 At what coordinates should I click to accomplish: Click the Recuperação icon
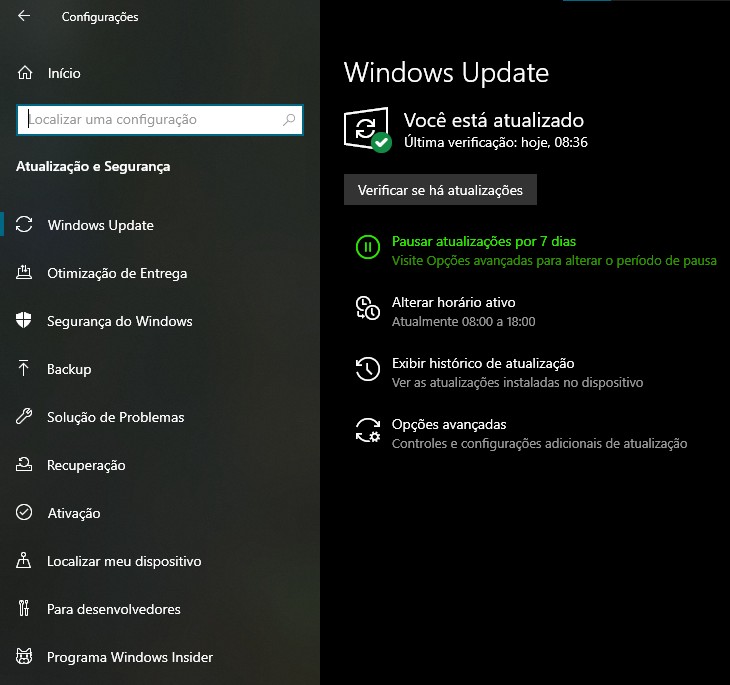pos(24,464)
